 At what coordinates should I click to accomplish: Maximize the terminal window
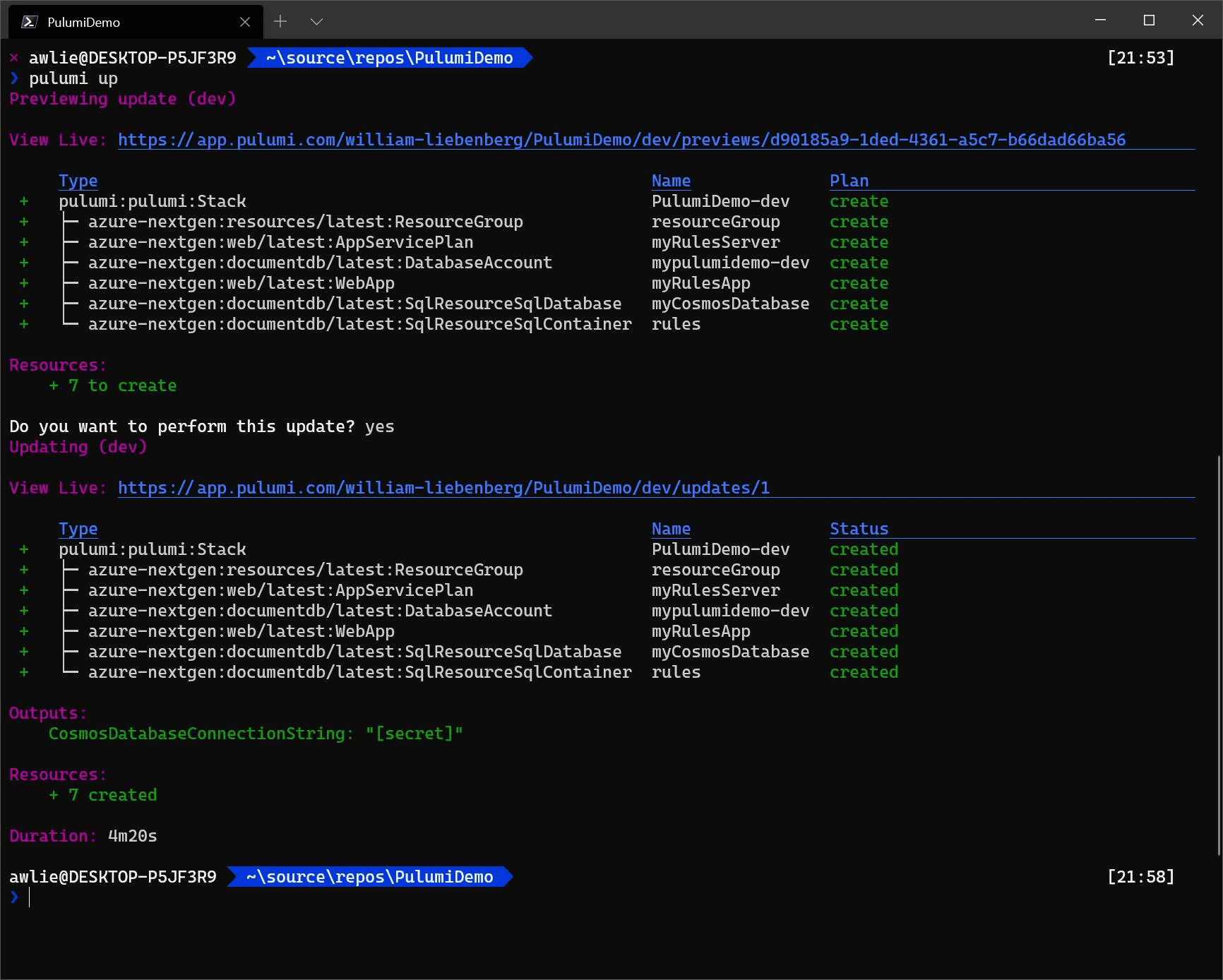pos(1149,20)
